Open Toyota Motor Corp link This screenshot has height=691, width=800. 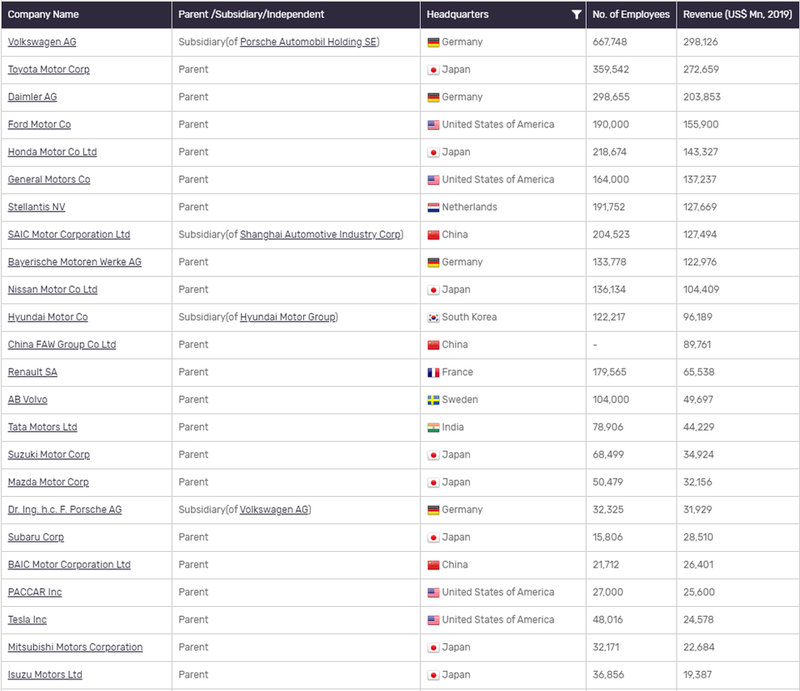point(48,69)
